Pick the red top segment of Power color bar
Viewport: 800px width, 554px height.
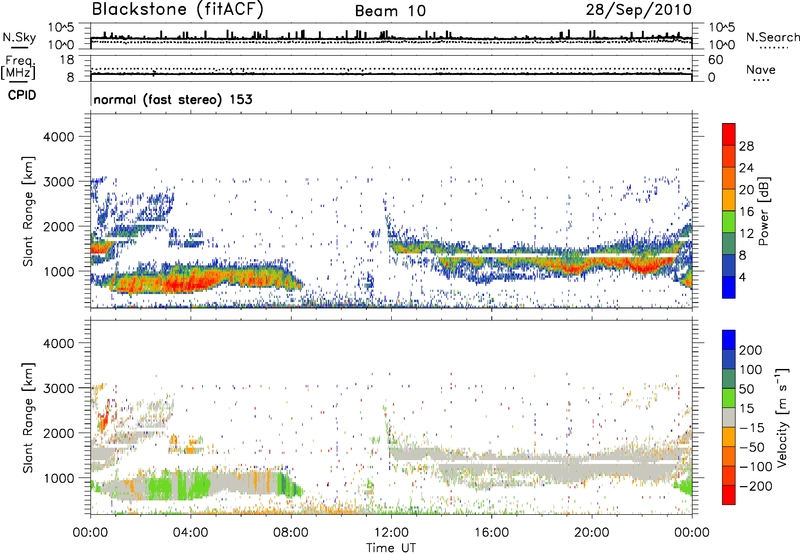729,134
